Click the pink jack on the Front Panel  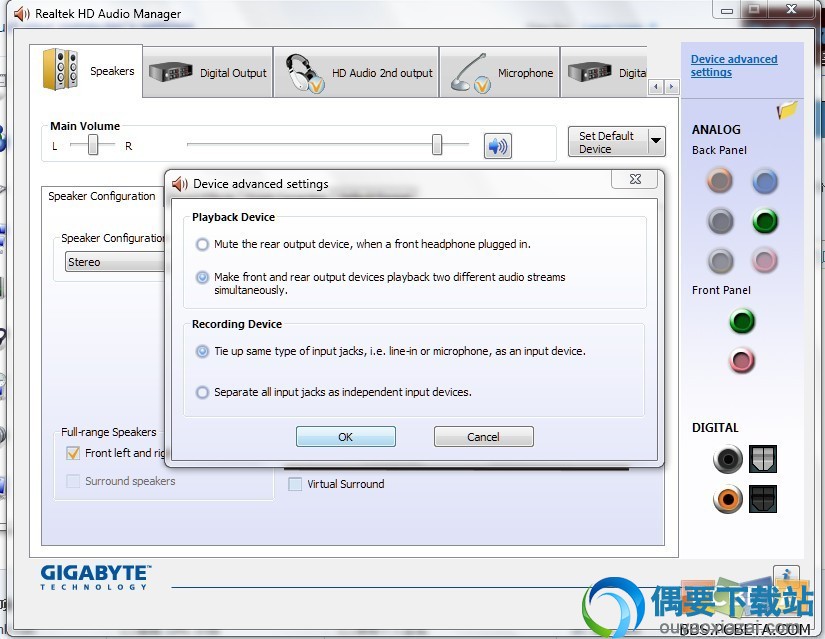point(742,361)
